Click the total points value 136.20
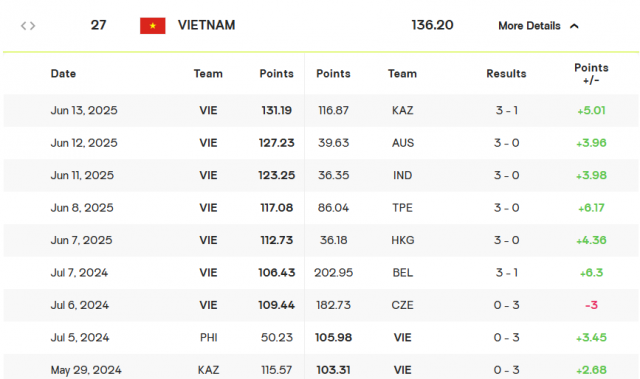The image size is (640, 379). pyautogui.click(x=432, y=25)
